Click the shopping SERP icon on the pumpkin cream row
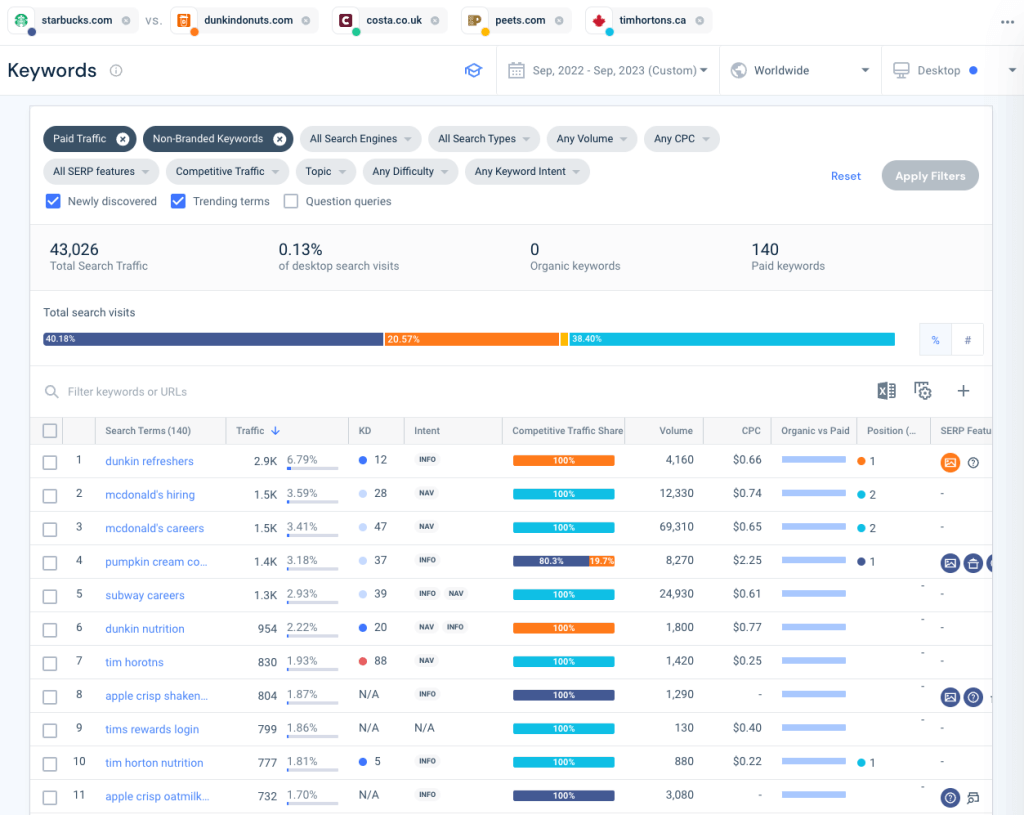This screenshot has height=815, width=1024. [972, 563]
